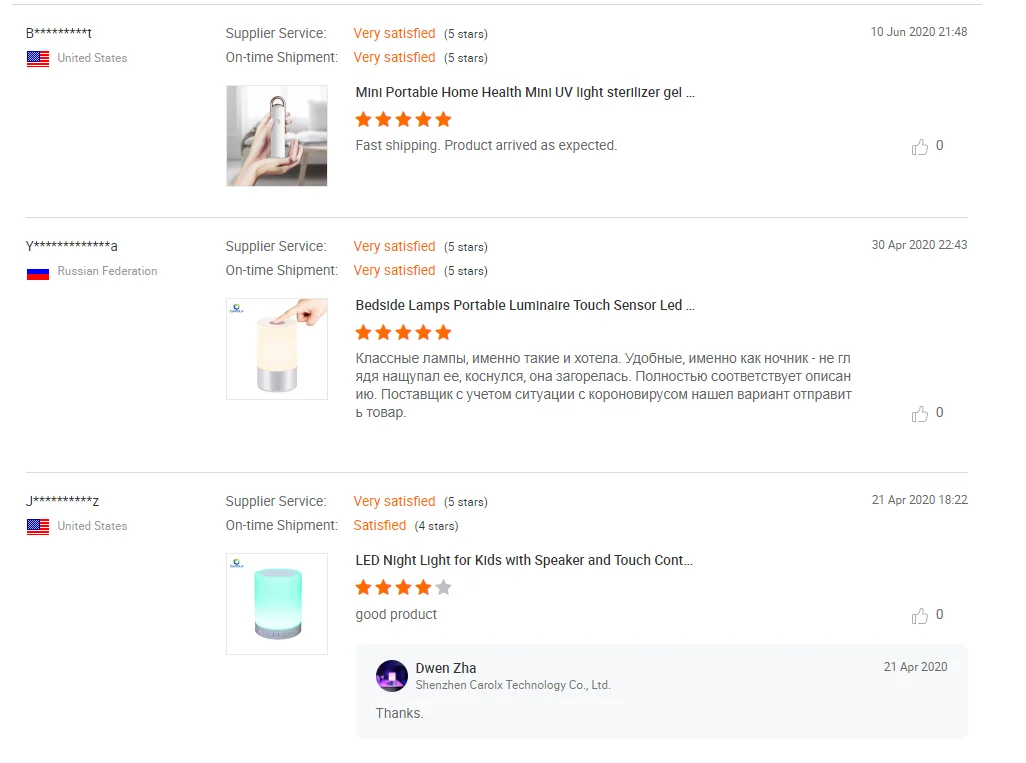This screenshot has width=1026, height=763.
Task: Click Shenzhen Carolx Technology Co., Ltd.
Action: [x=513, y=685]
